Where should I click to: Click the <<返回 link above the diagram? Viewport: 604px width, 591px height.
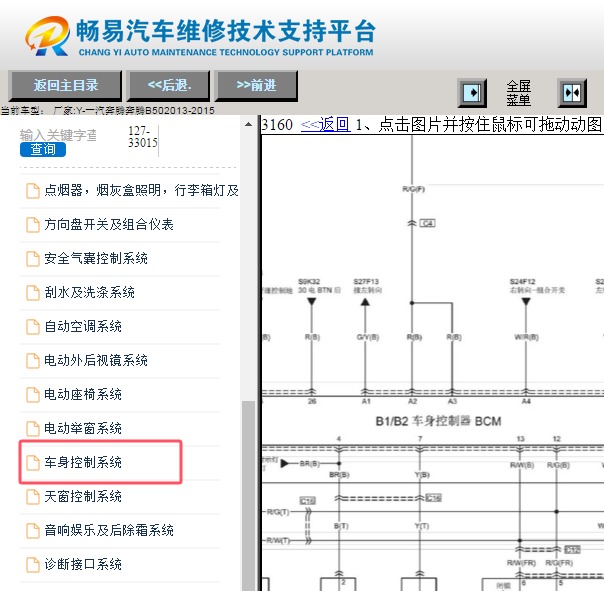pos(325,124)
